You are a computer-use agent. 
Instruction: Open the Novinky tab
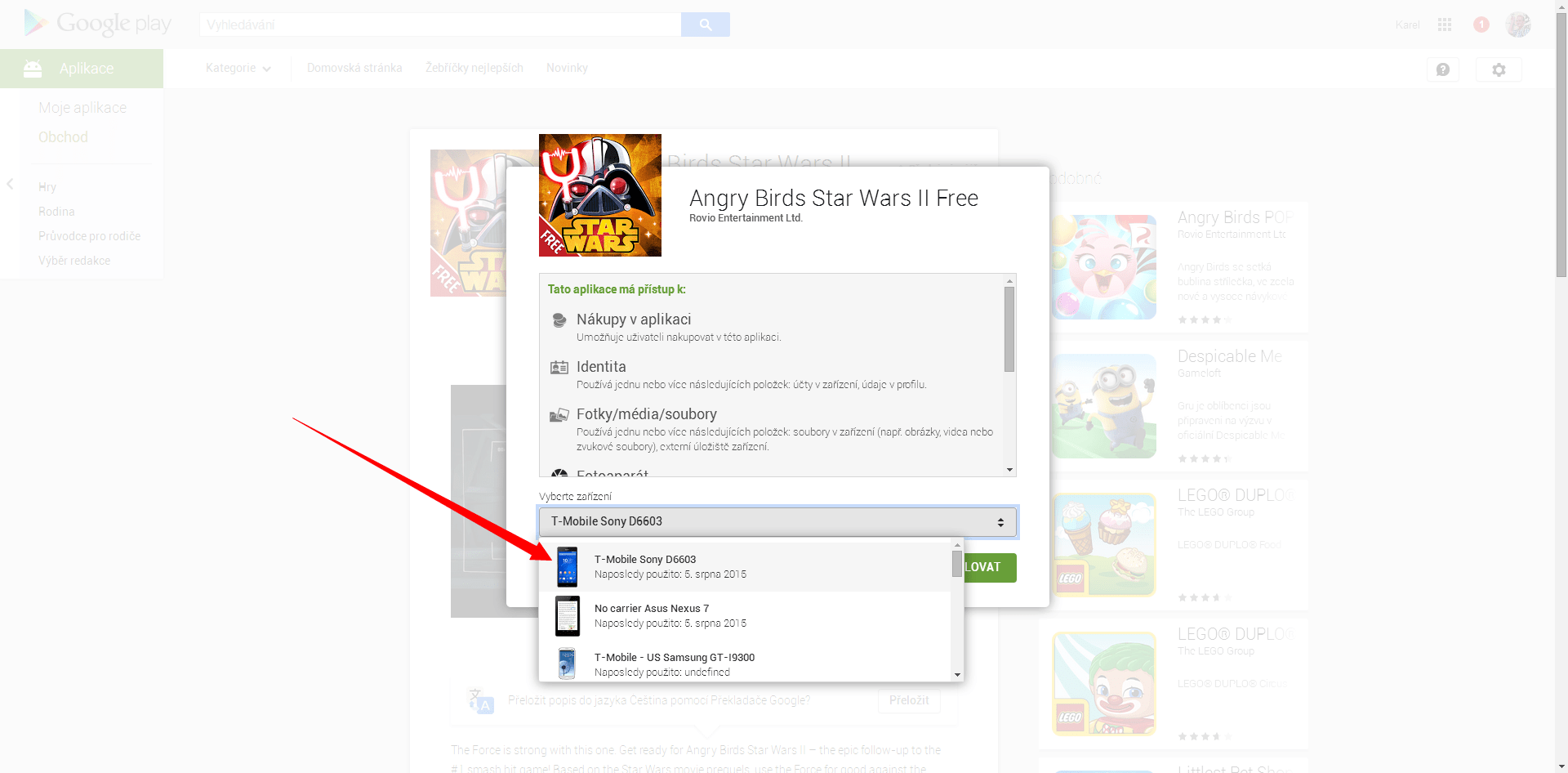567,68
